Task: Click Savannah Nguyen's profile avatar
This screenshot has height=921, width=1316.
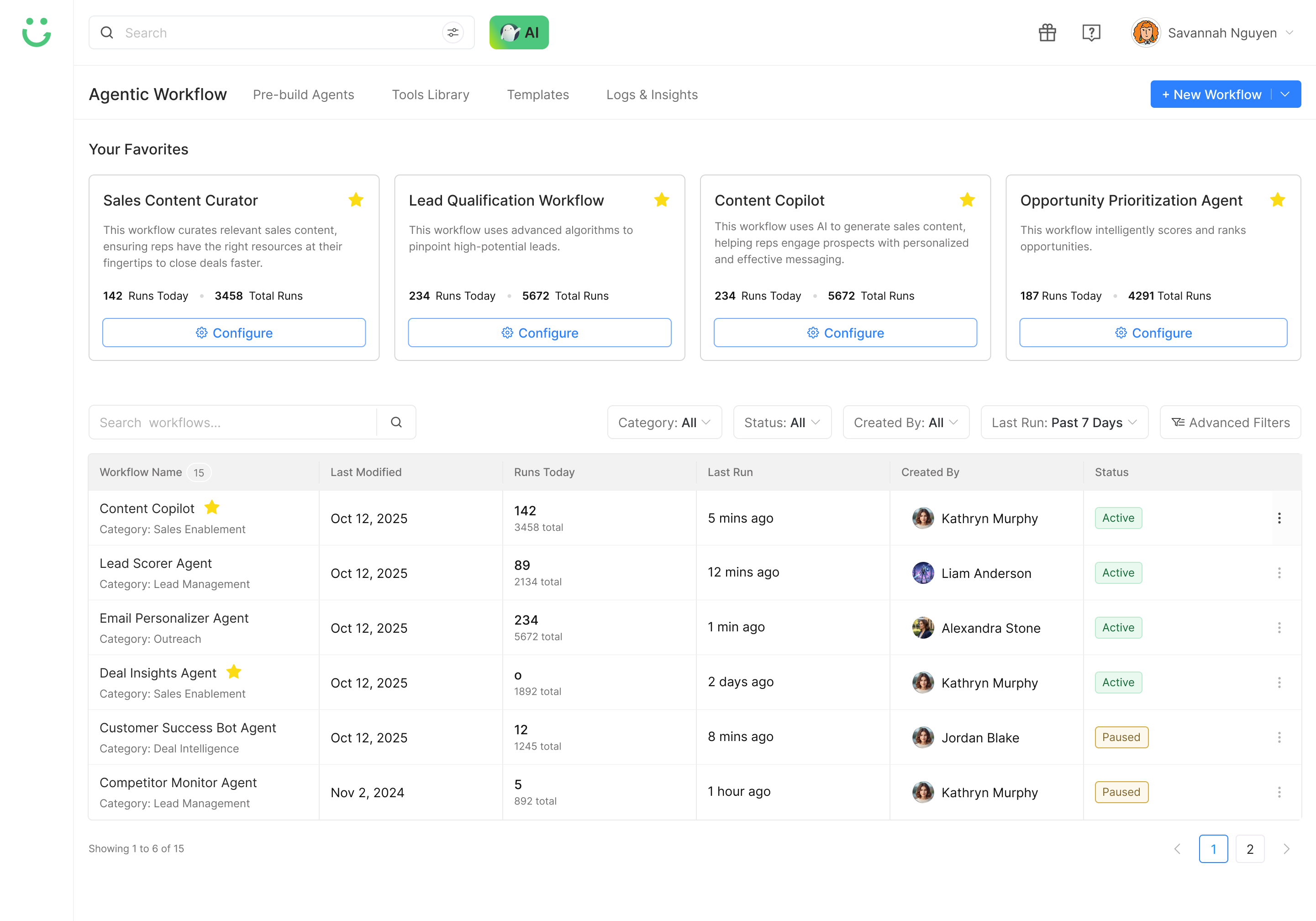Action: point(1145,33)
